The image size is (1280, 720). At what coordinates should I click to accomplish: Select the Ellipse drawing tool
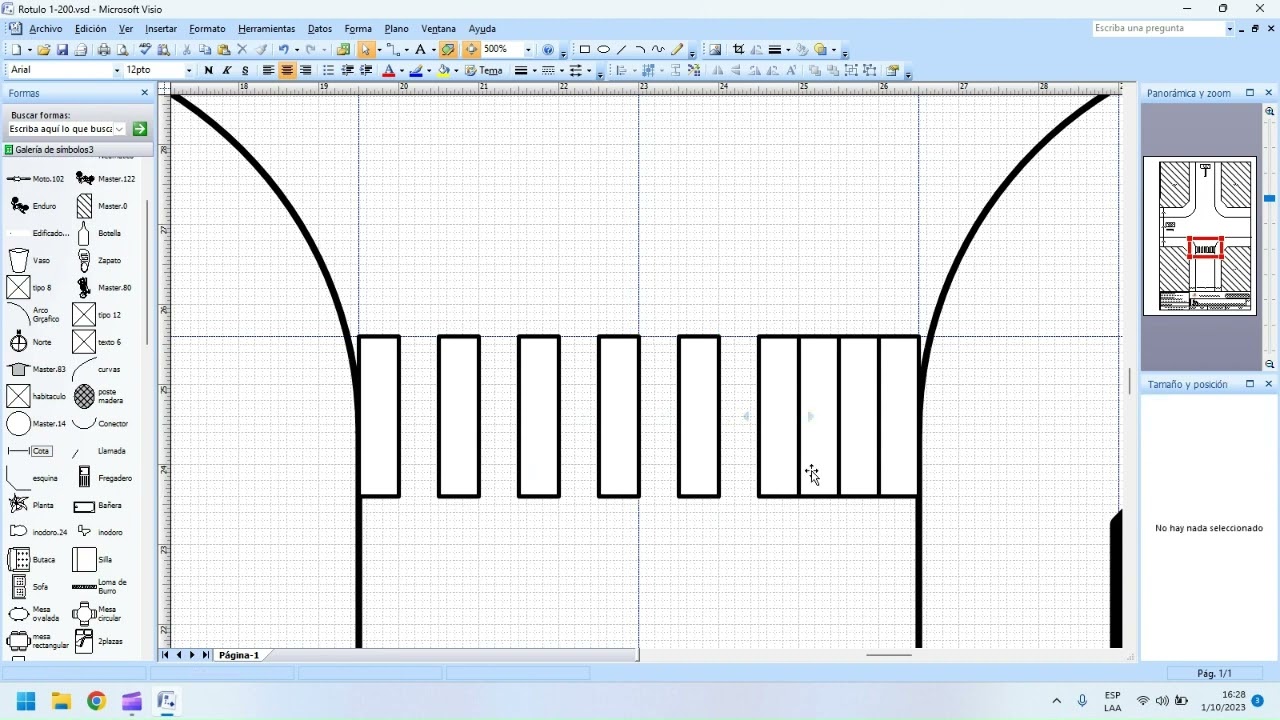point(603,49)
